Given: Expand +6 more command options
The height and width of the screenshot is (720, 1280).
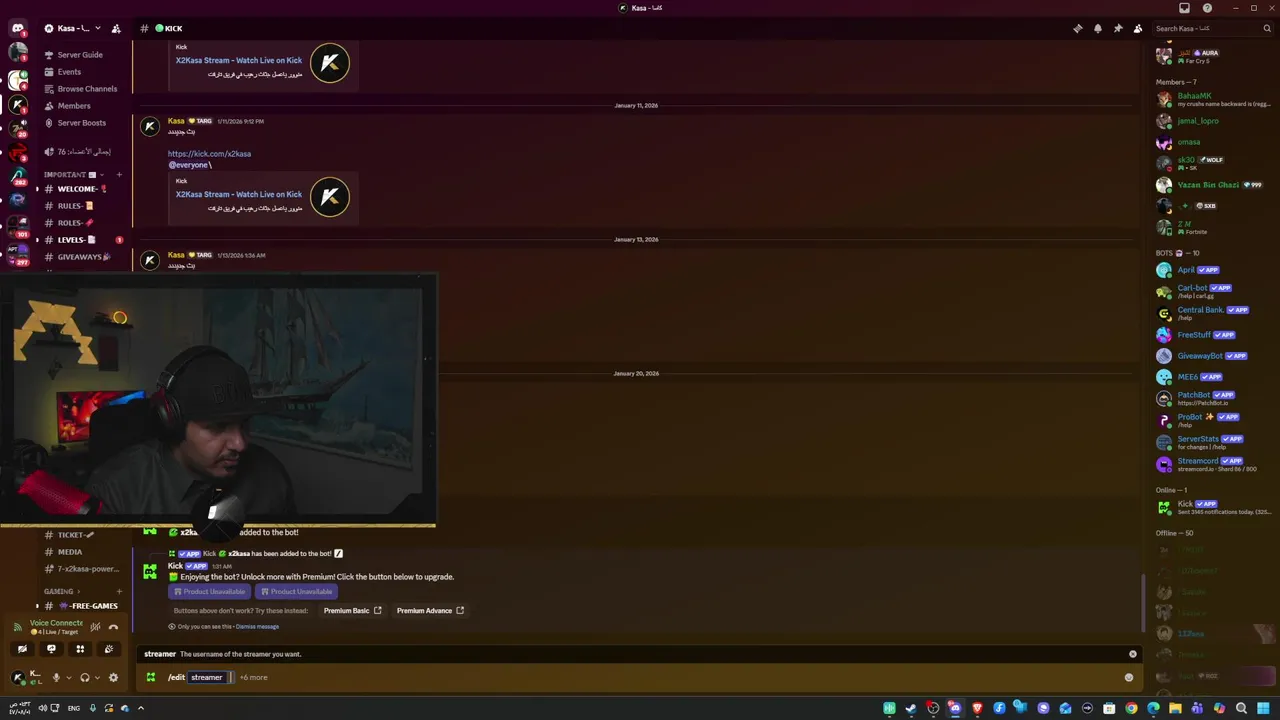Looking at the screenshot, I should tap(253, 677).
